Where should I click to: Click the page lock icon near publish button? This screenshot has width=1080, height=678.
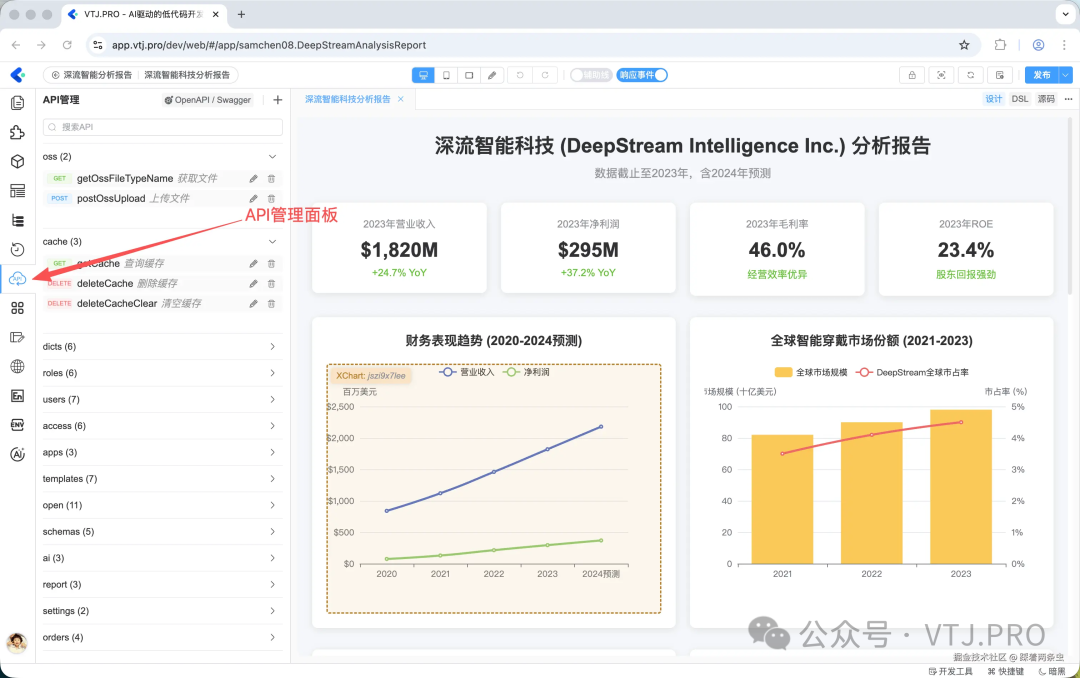pos(912,75)
